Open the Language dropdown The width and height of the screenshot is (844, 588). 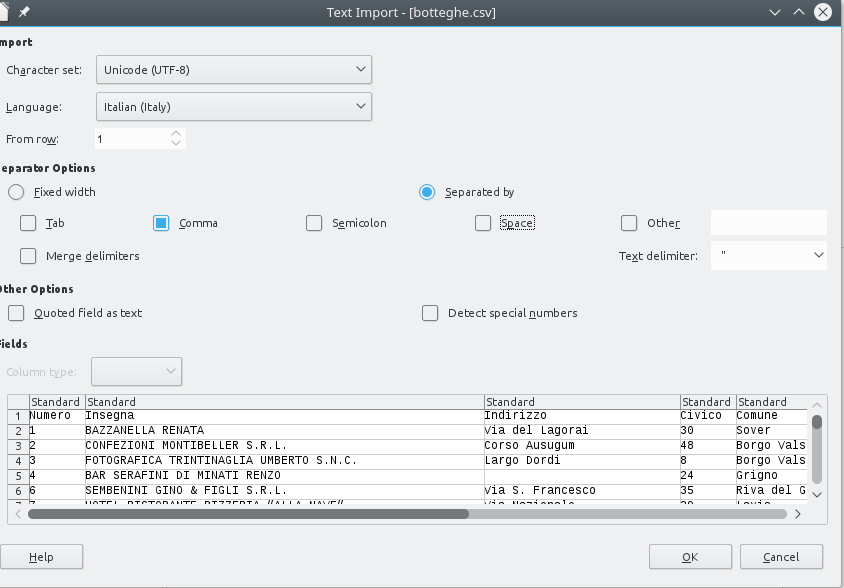tap(234, 107)
